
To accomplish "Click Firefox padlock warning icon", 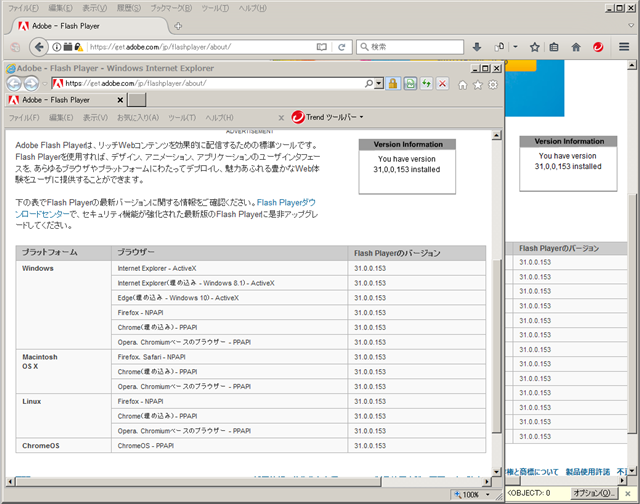I will coord(78,47).
